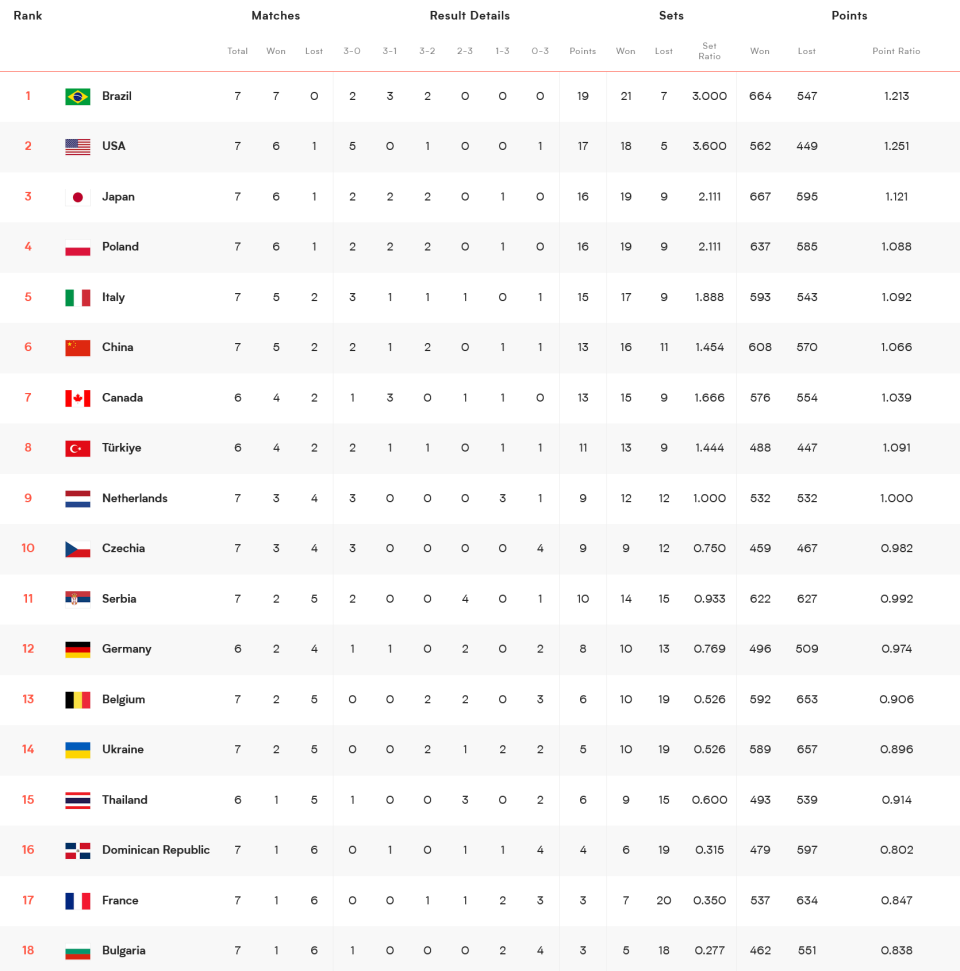Click the Dominican Republic flag icon

click(x=77, y=850)
